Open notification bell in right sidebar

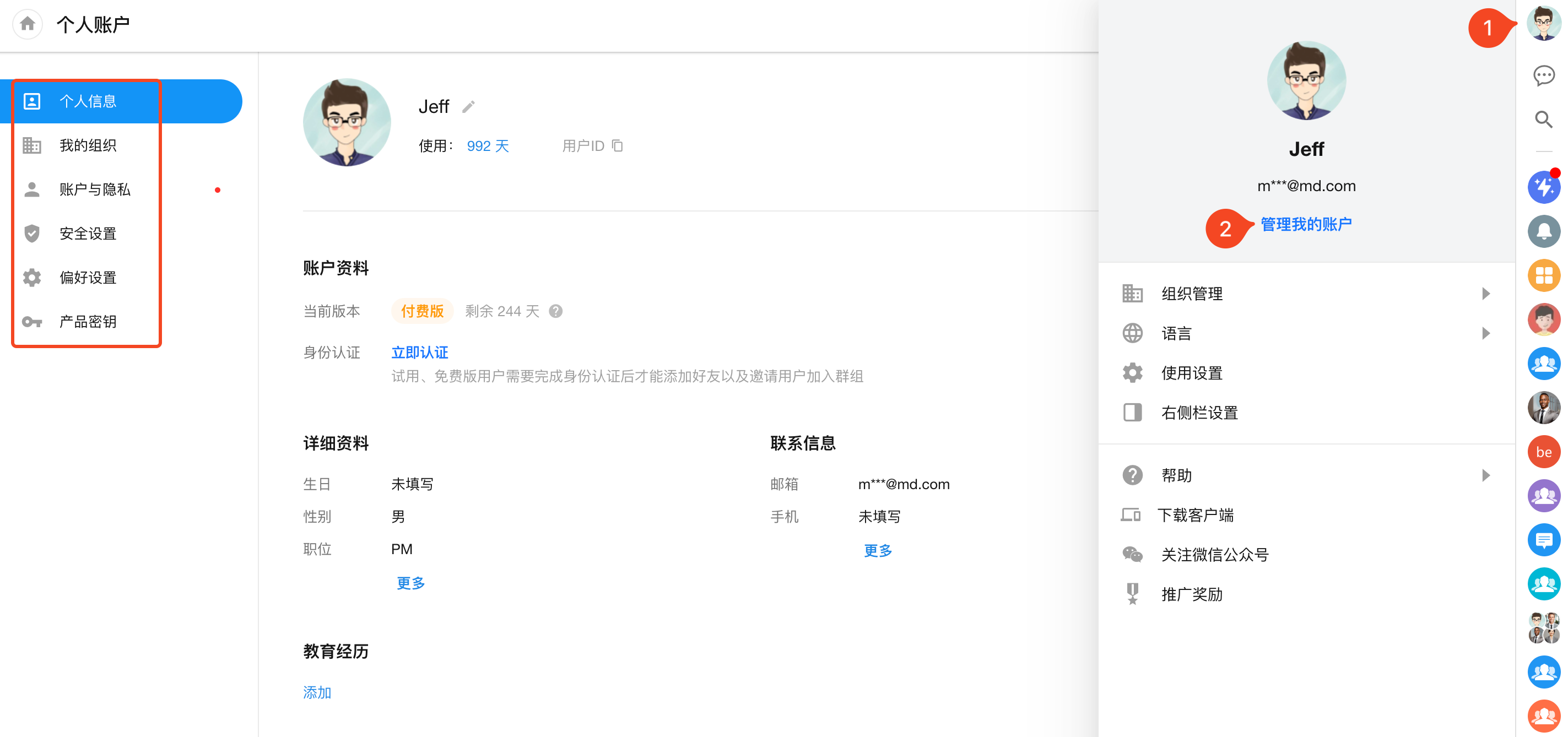[1543, 231]
